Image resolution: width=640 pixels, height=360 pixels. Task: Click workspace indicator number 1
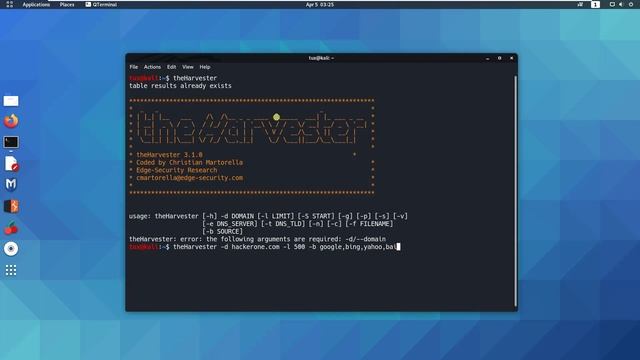coord(595,4)
